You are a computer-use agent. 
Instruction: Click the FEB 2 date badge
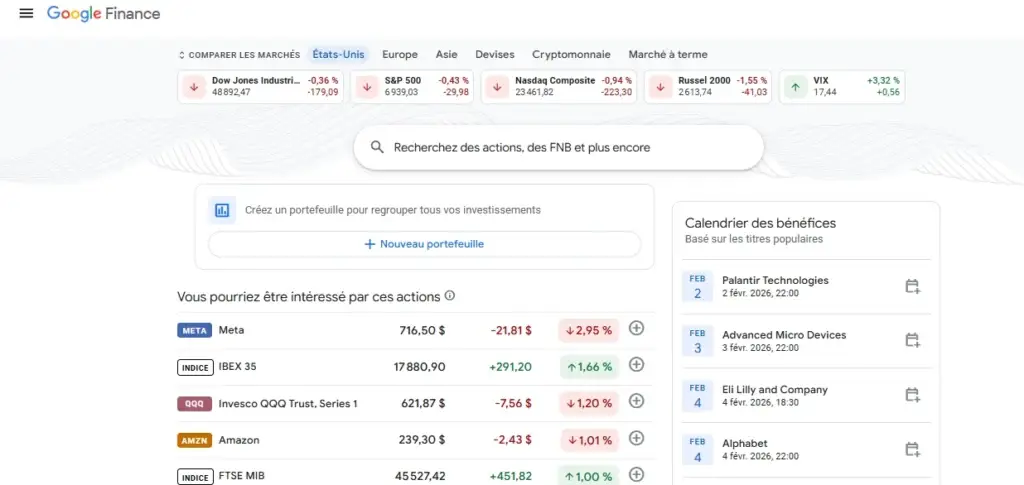point(697,287)
